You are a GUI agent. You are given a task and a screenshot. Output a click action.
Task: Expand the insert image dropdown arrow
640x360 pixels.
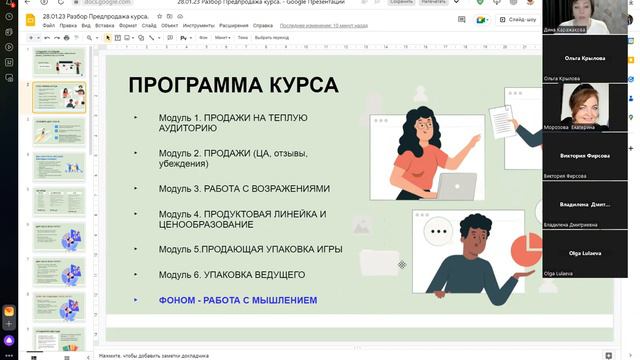coord(133,38)
